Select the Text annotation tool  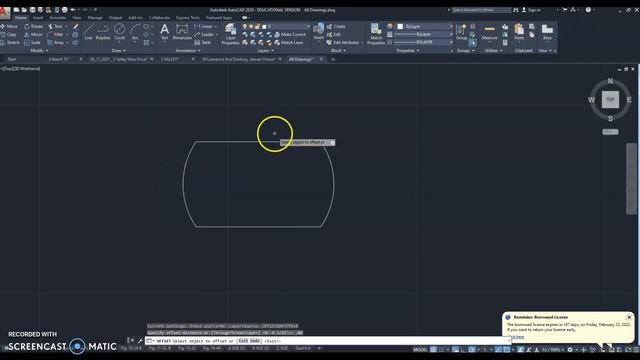[164, 32]
